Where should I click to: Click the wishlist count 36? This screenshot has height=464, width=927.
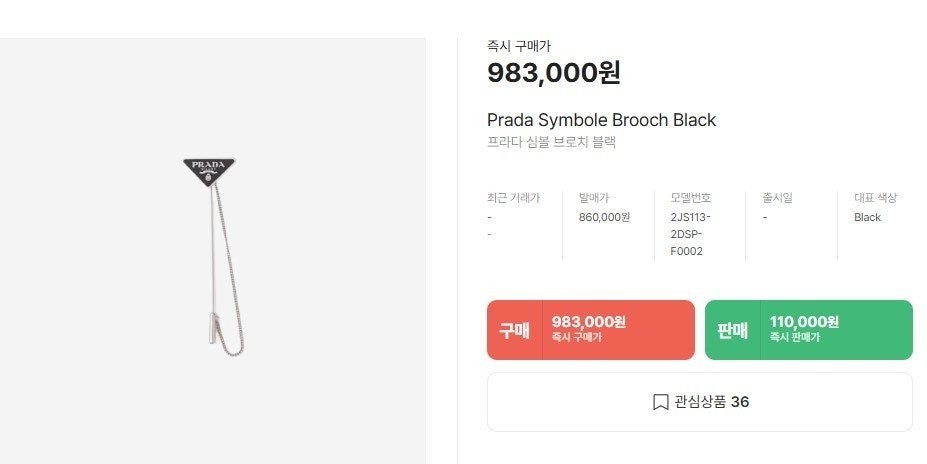pos(740,402)
